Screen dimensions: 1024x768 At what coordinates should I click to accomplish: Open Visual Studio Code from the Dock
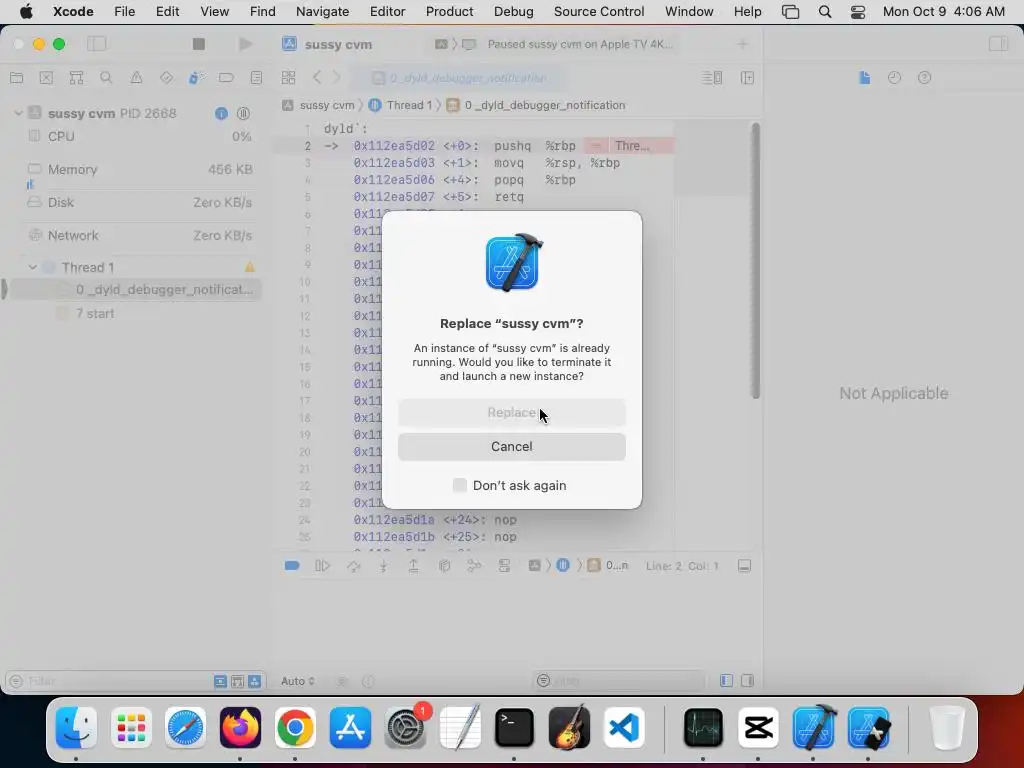(624, 728)
